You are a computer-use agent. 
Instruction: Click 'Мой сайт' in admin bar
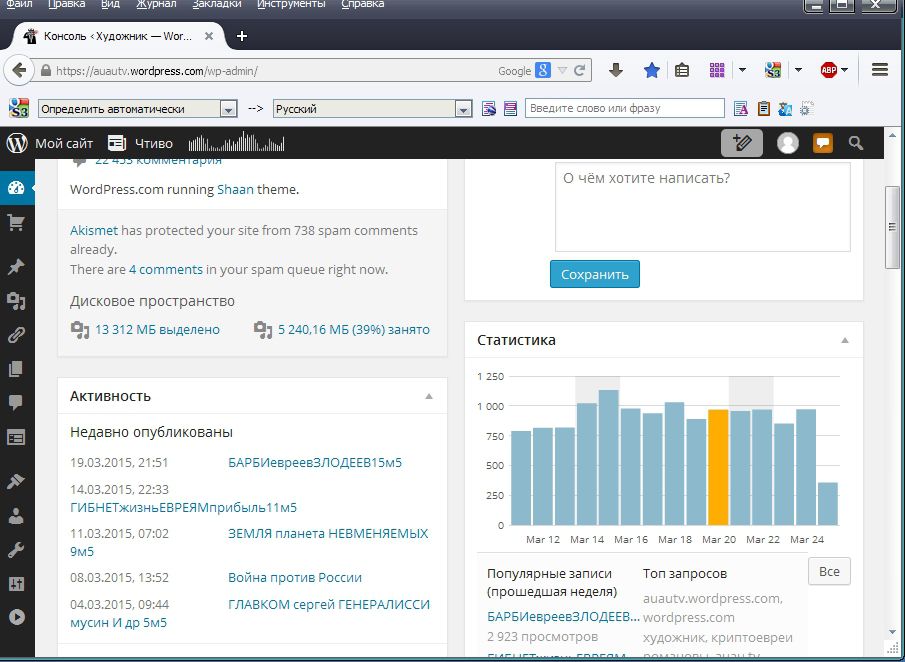coord(64,143)
